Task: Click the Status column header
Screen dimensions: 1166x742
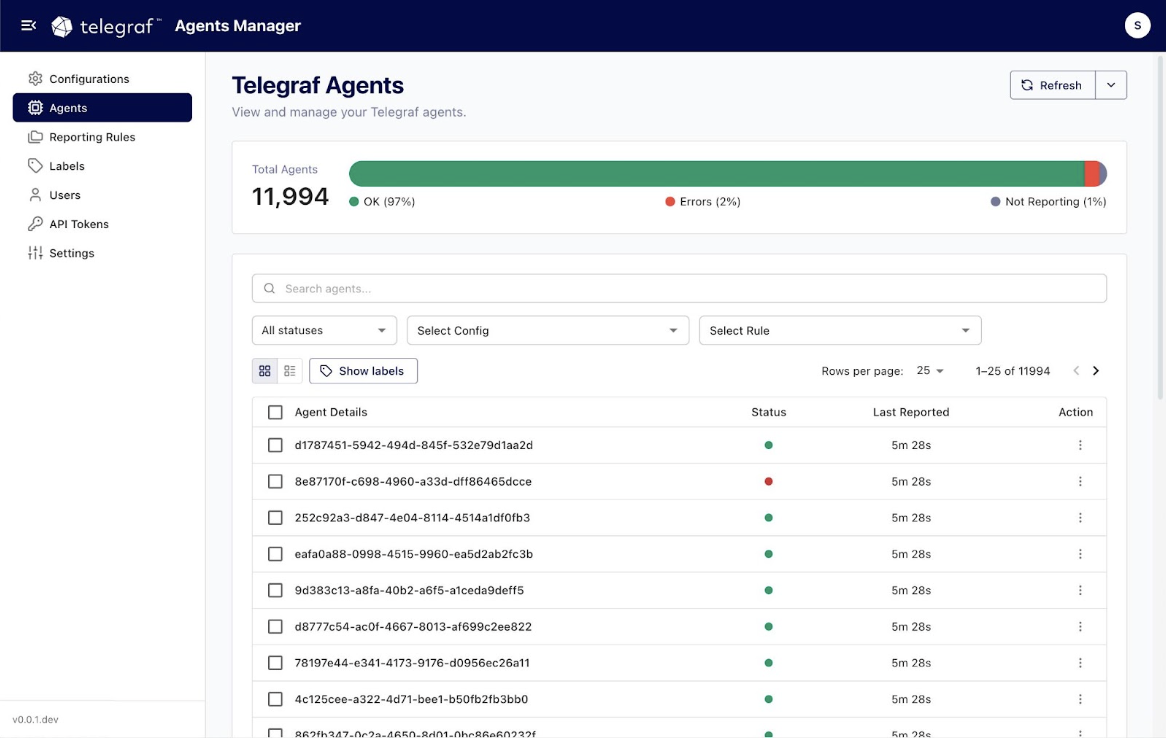Action: pos(769,412)
